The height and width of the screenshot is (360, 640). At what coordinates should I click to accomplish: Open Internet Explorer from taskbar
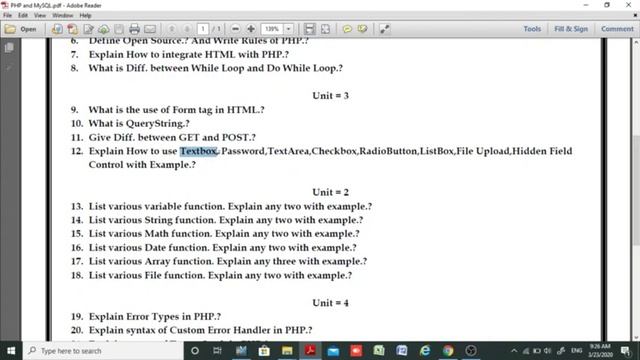point(425,351)
